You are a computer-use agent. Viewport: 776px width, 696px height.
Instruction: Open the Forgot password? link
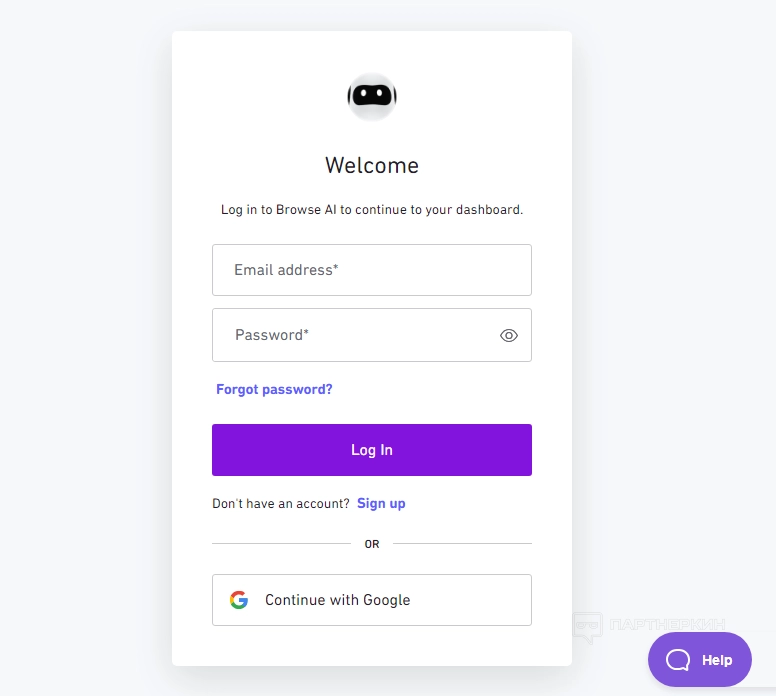274,389
